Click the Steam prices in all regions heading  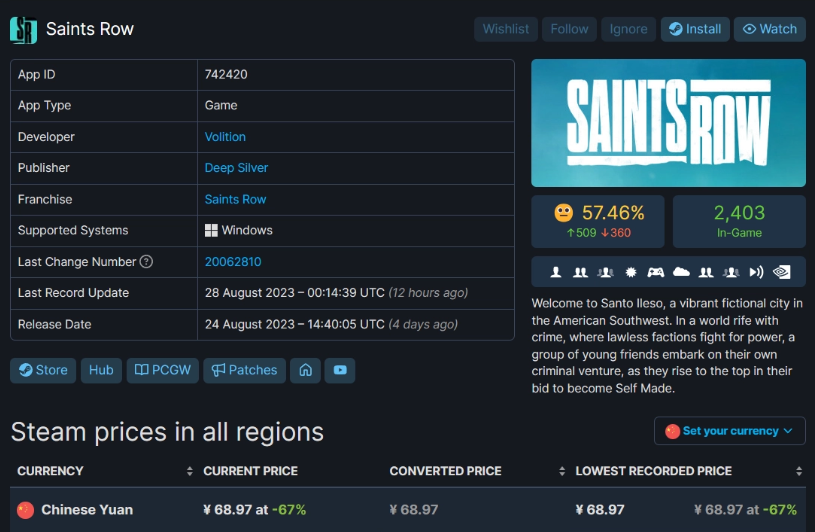[x=167, y=432]
